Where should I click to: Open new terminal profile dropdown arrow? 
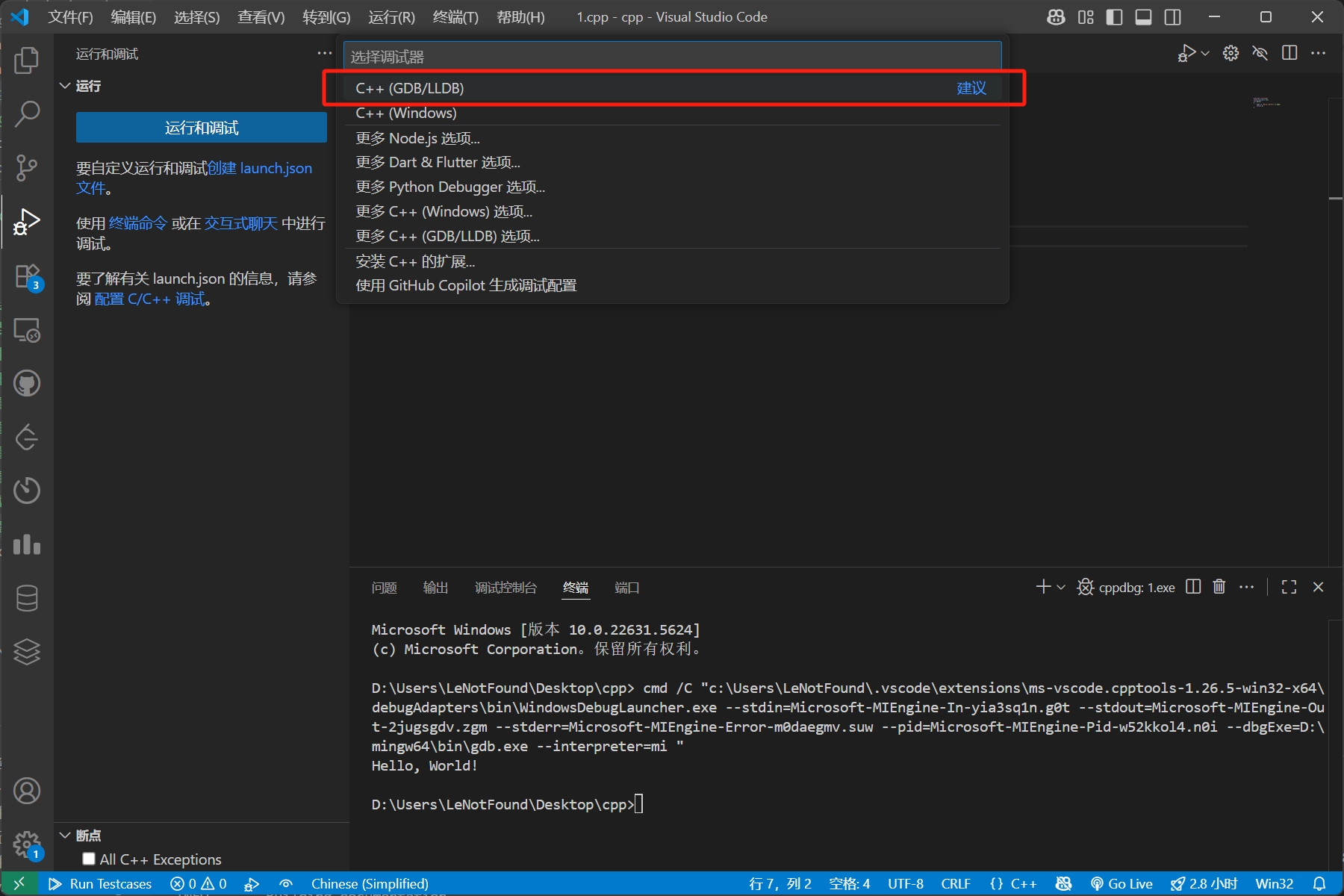tap(1061, 587)
